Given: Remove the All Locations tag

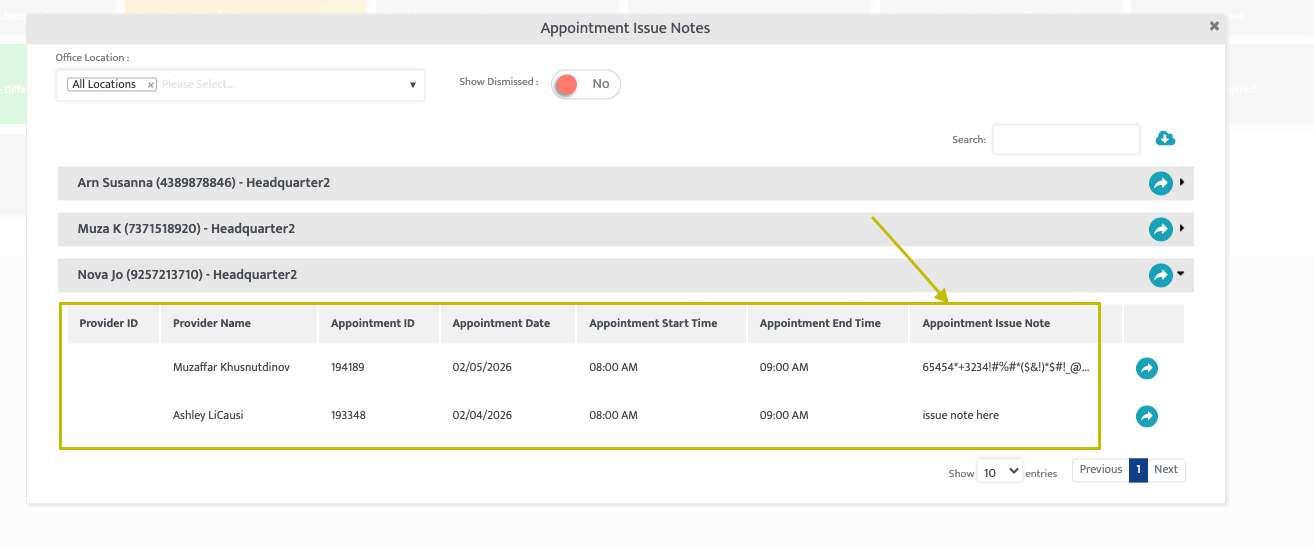Looking at the screenshot, I should 151,85.
